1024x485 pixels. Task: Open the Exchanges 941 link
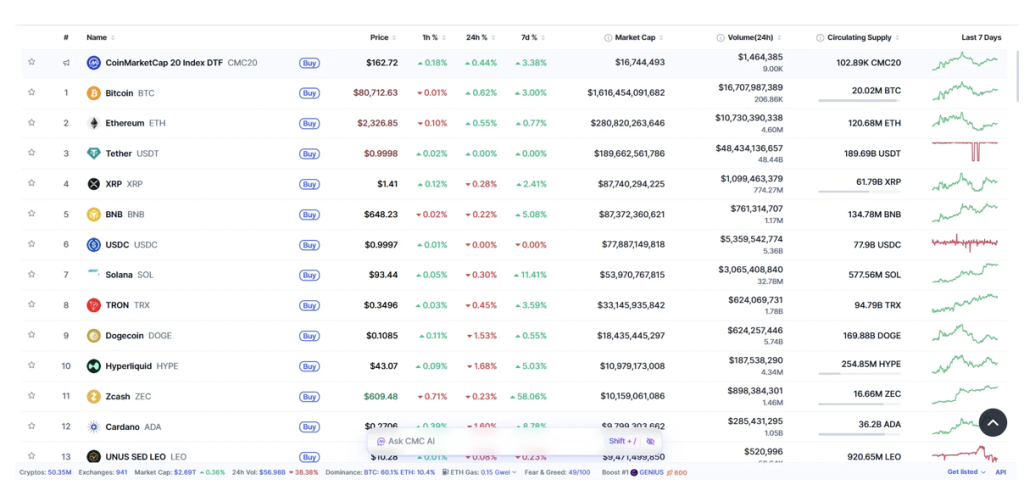pos(103,472)
